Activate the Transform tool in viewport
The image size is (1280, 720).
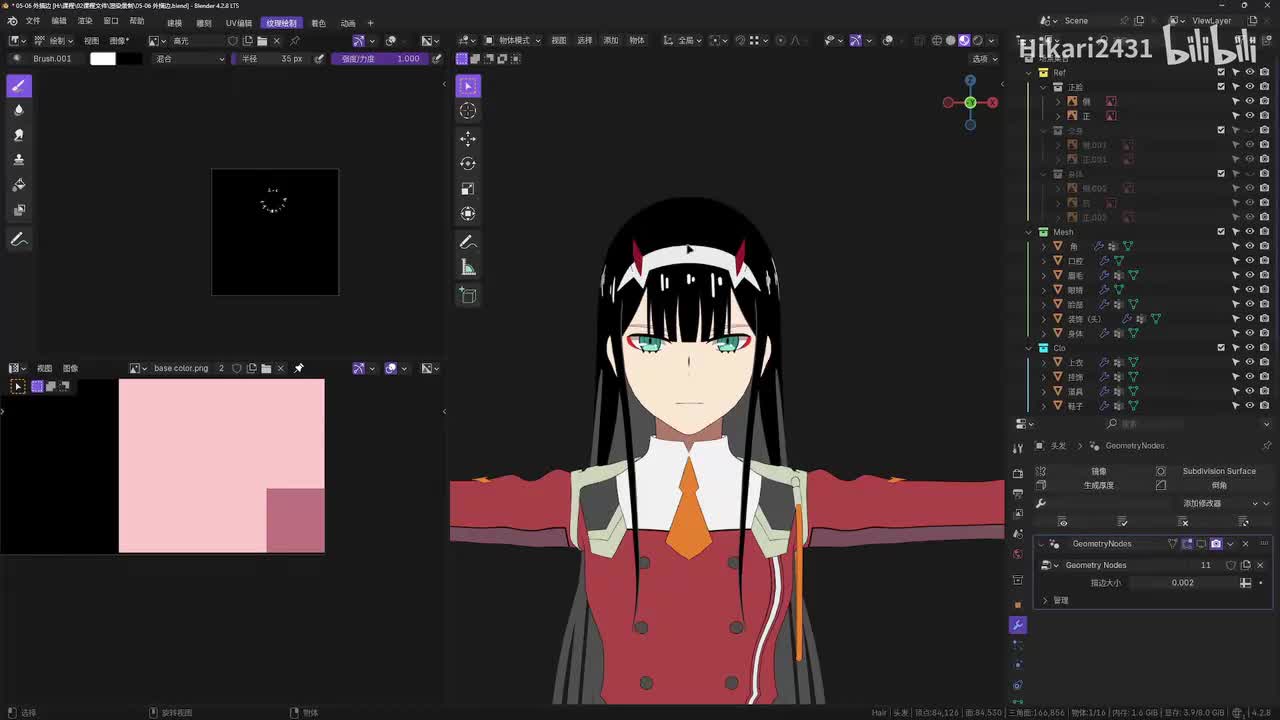[x=468, y=213]
